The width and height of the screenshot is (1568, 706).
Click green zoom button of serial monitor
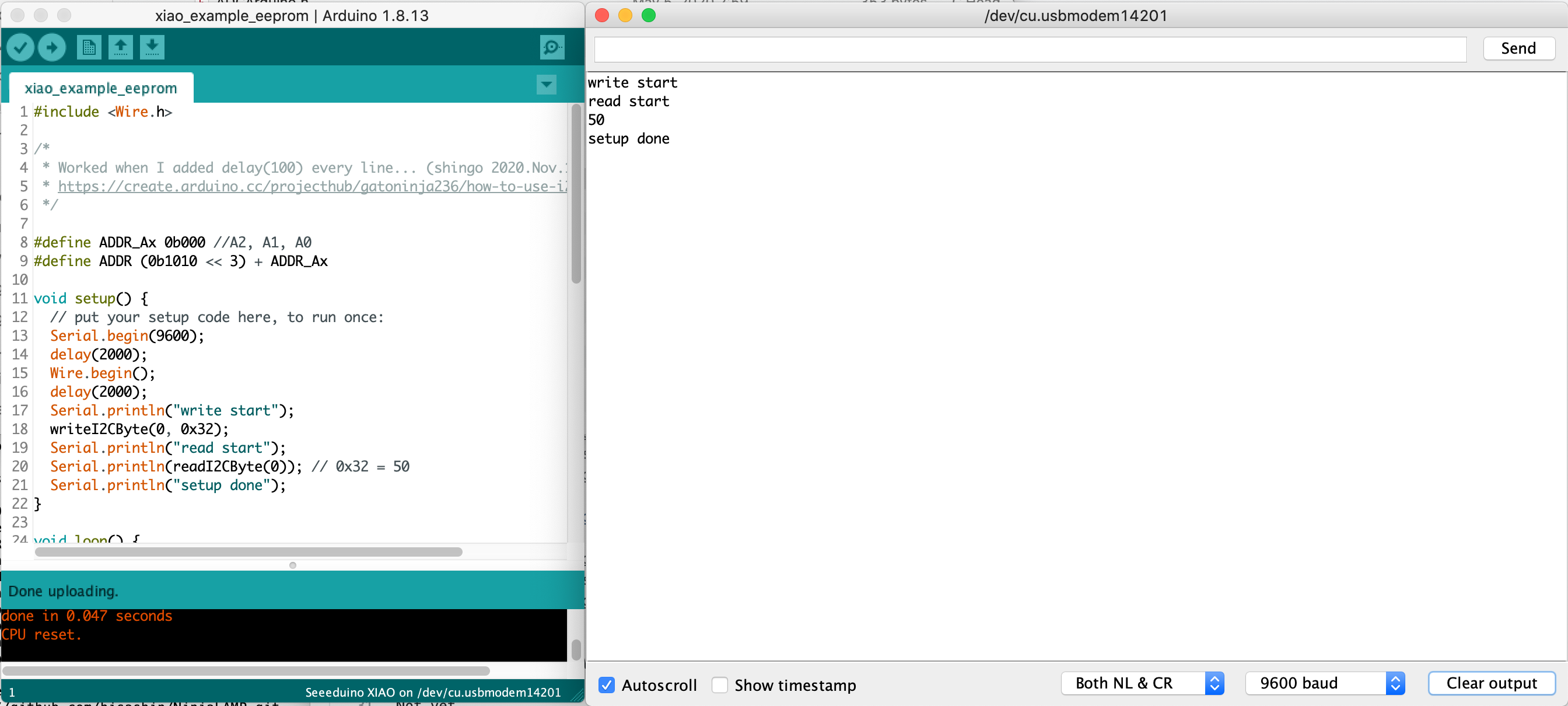648,15
